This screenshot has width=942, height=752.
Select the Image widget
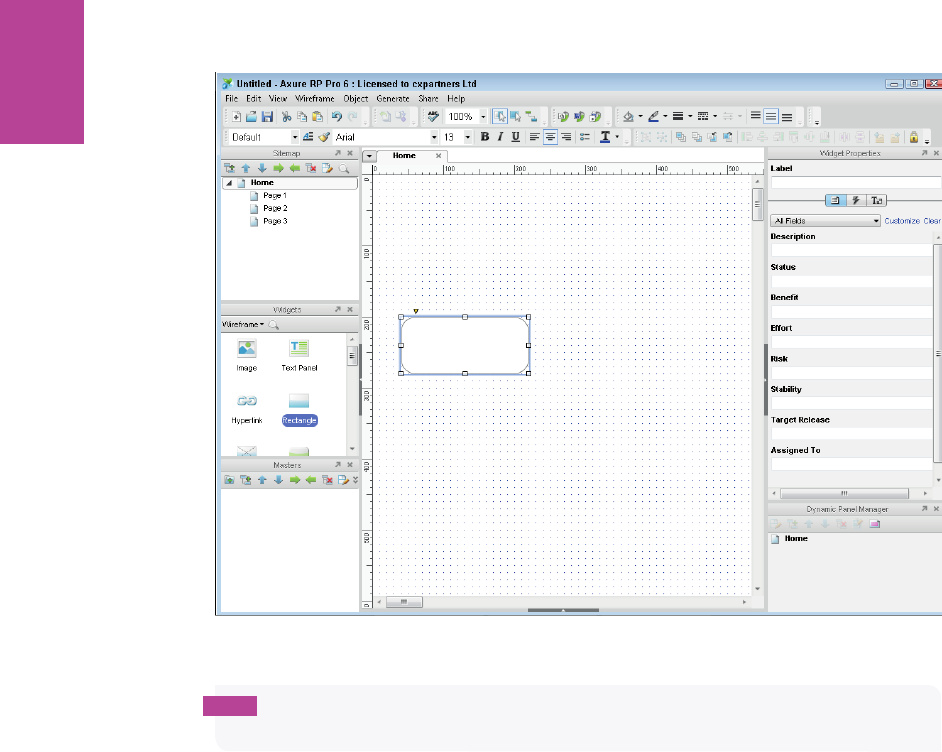pyautogui.click(x=246, y=356)
